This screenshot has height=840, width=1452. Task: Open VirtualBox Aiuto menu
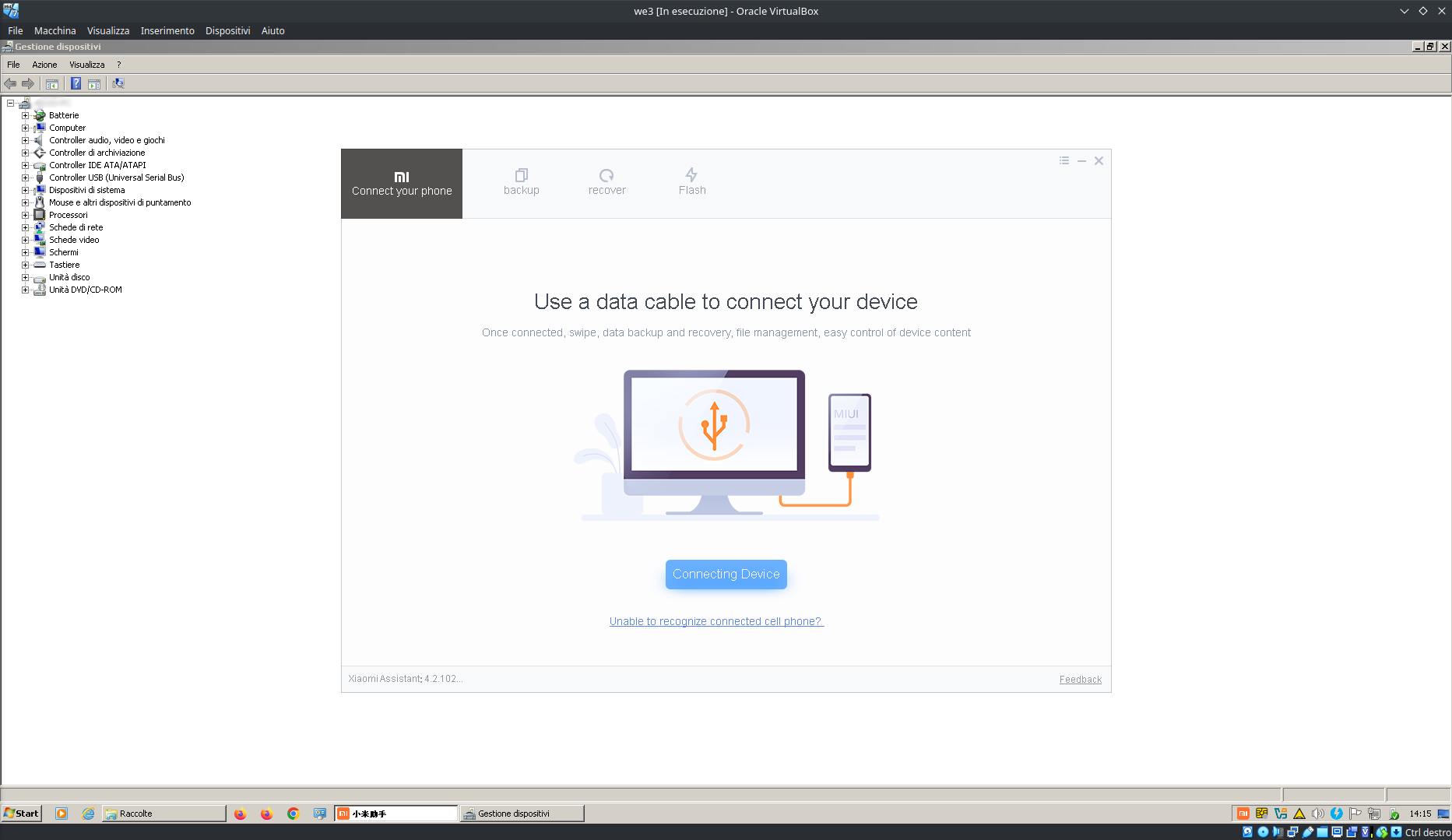(272, 31)
